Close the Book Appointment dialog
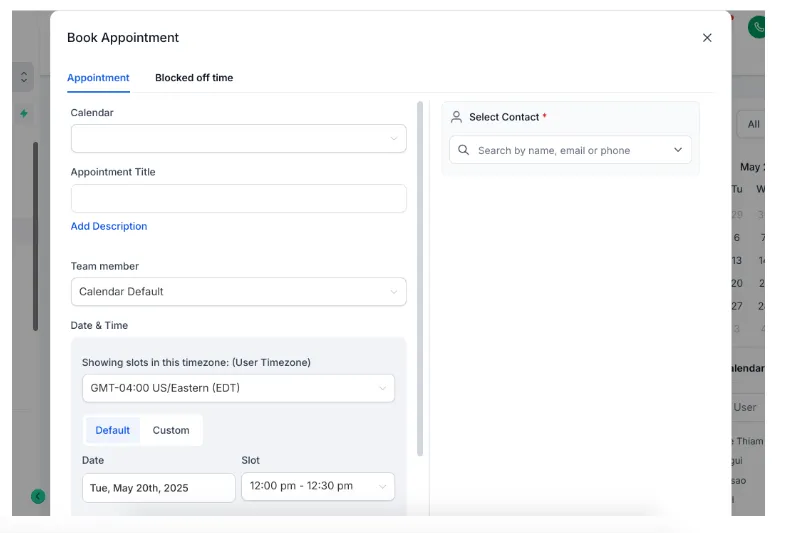 707,38
